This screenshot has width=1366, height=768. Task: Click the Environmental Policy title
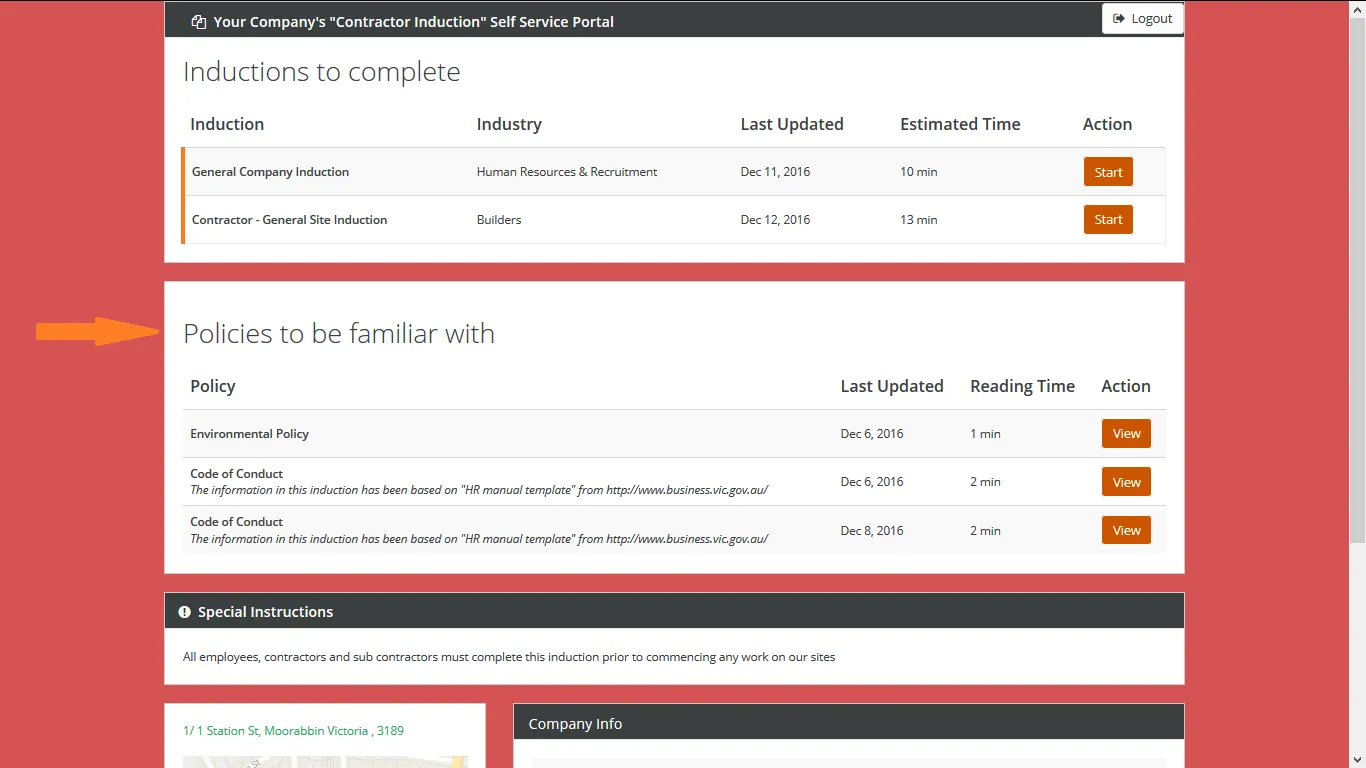pyautogui.click(x=249, y=434)
